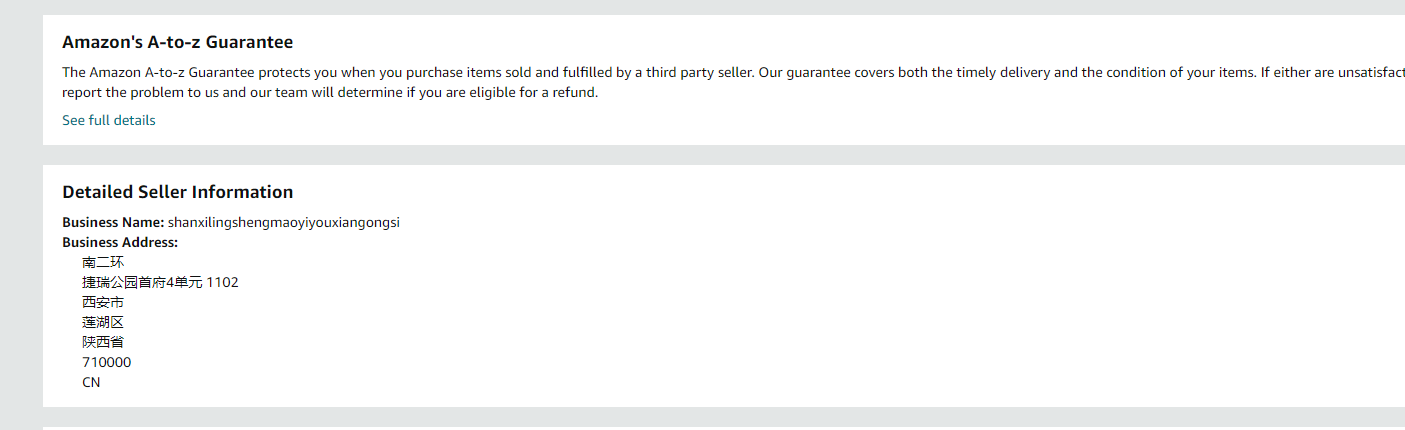
Task: Click the Business Address label
Action: click(119, 242)
